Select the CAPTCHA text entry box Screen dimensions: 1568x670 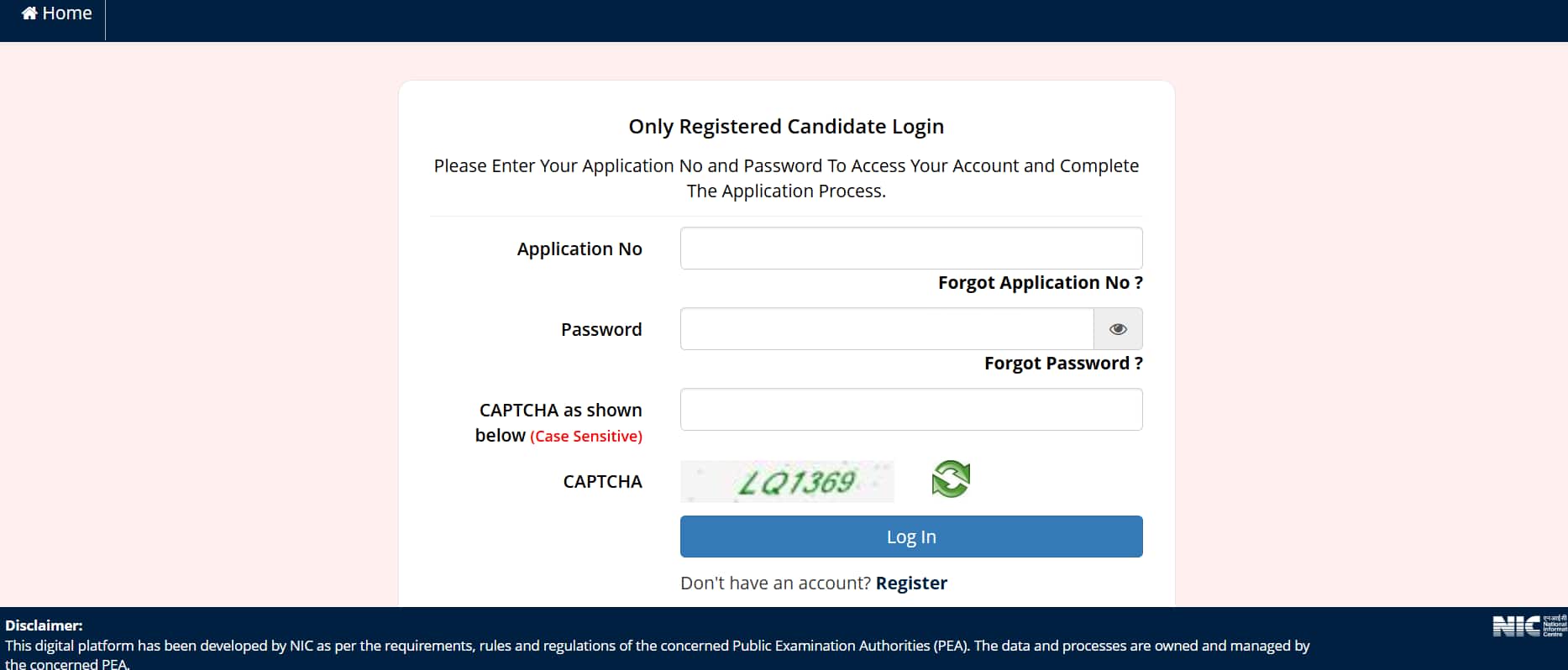pos(910,410)
